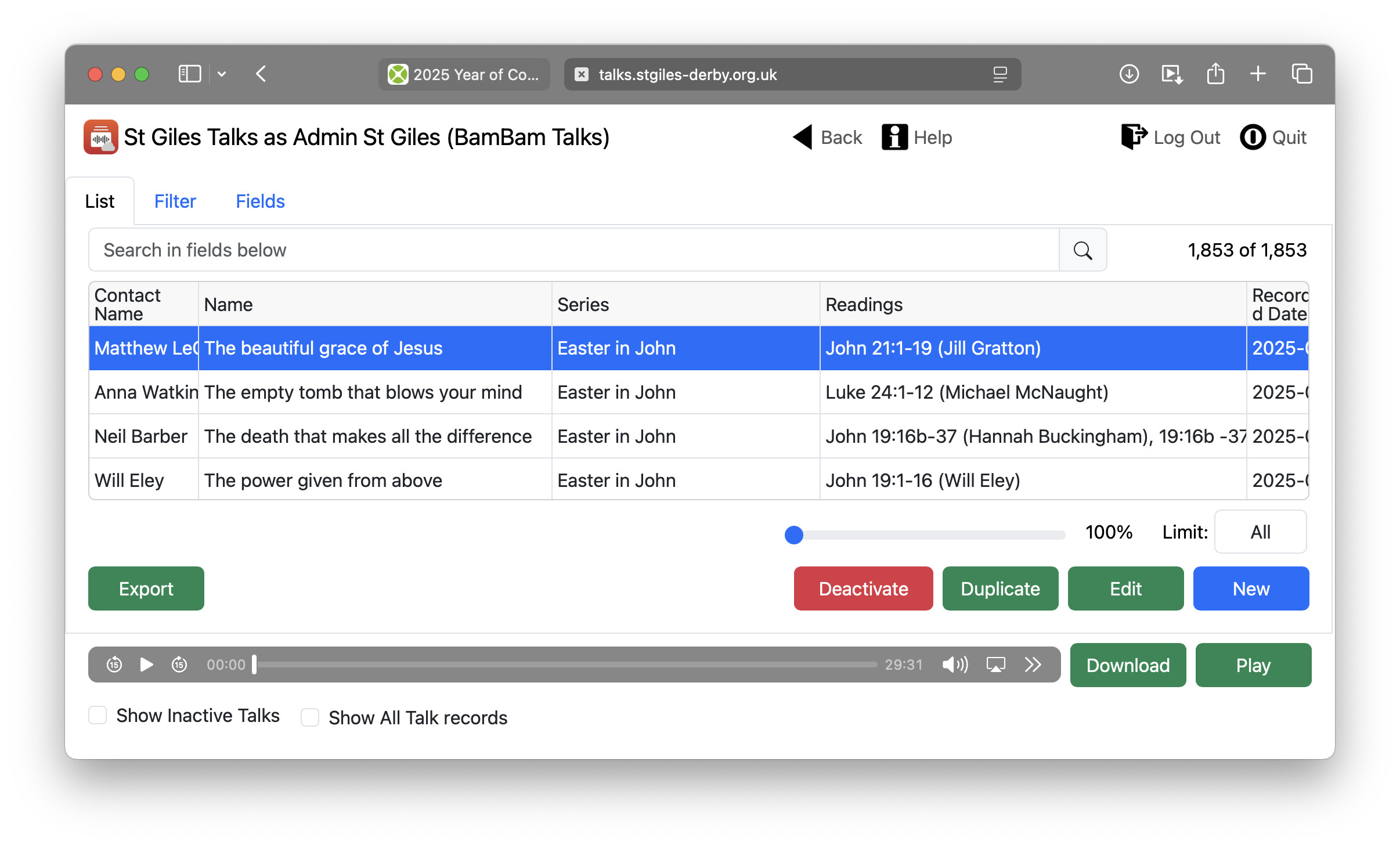Mute the audio via speaker icon
Image resolution: width=1400 pixels, height=845 pixels.
point(955,665)
